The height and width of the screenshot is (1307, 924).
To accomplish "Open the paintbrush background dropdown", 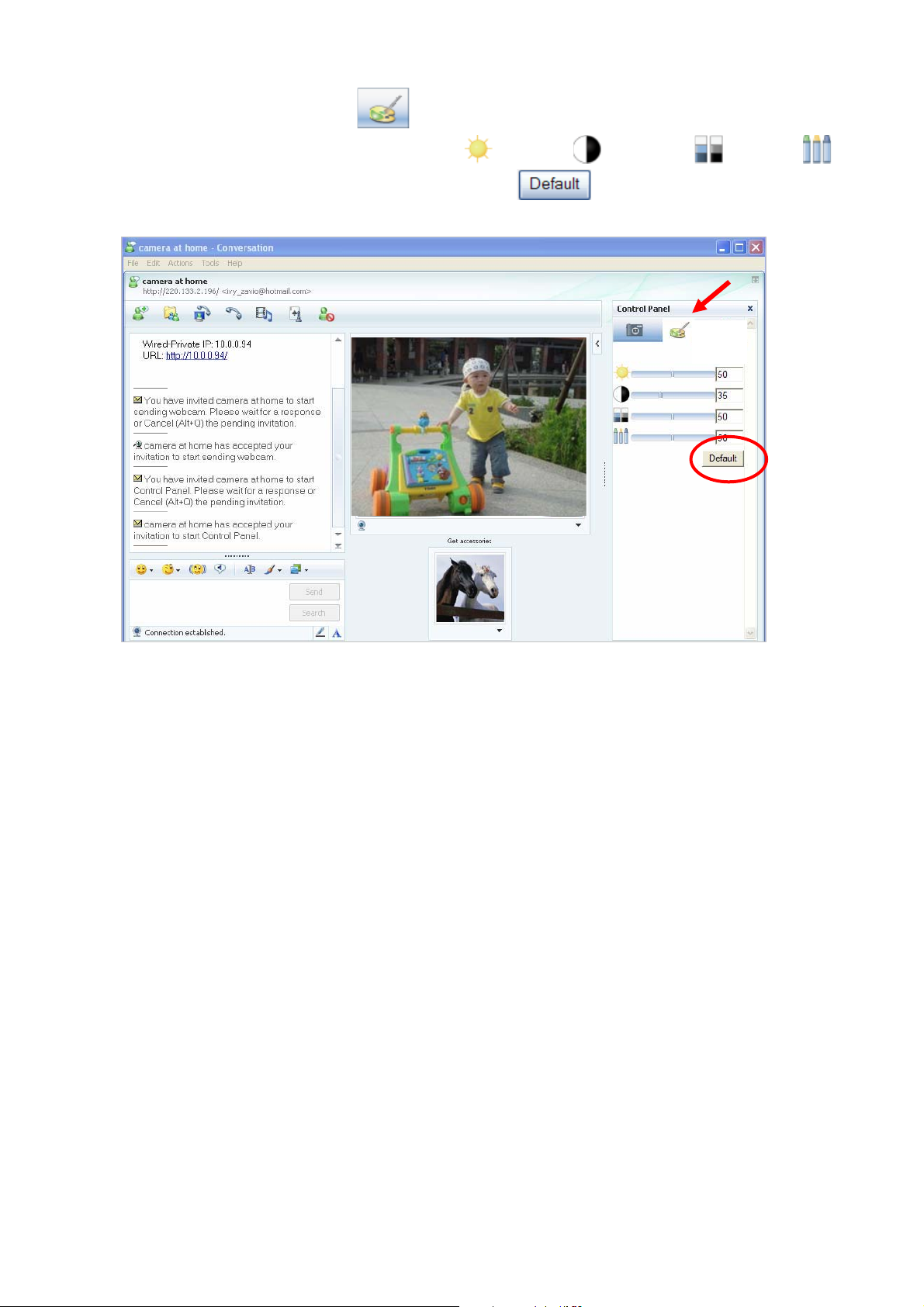I will (x=272, y=569).
